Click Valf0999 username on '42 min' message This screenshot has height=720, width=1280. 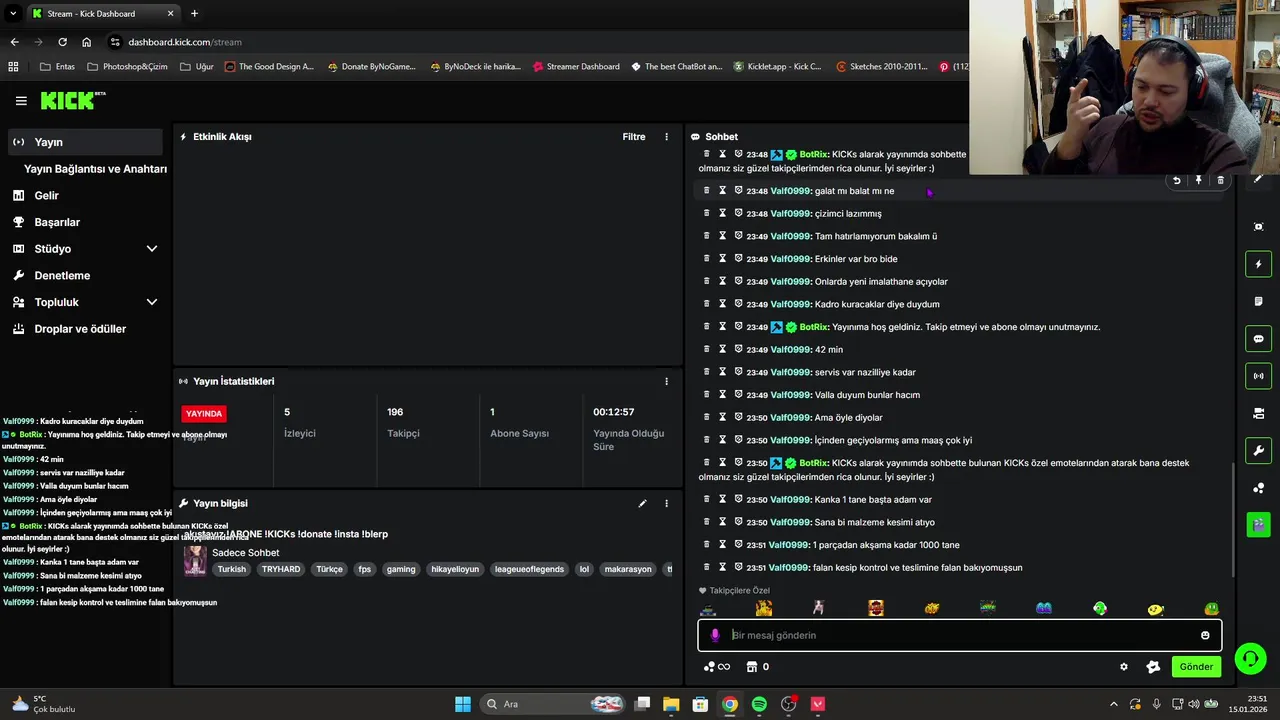point(791,350)
